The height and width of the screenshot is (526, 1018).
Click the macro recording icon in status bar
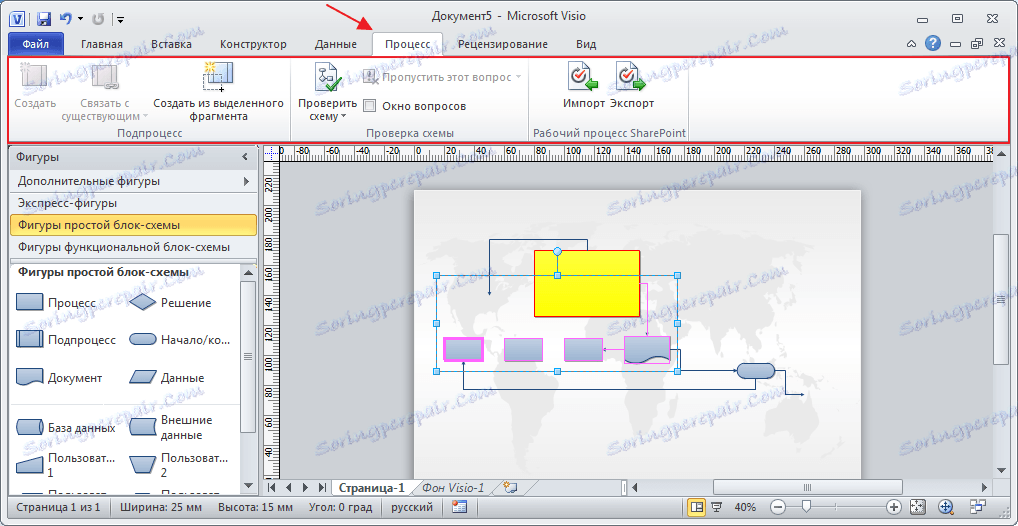pyautogui.click(x=460, y=507)
